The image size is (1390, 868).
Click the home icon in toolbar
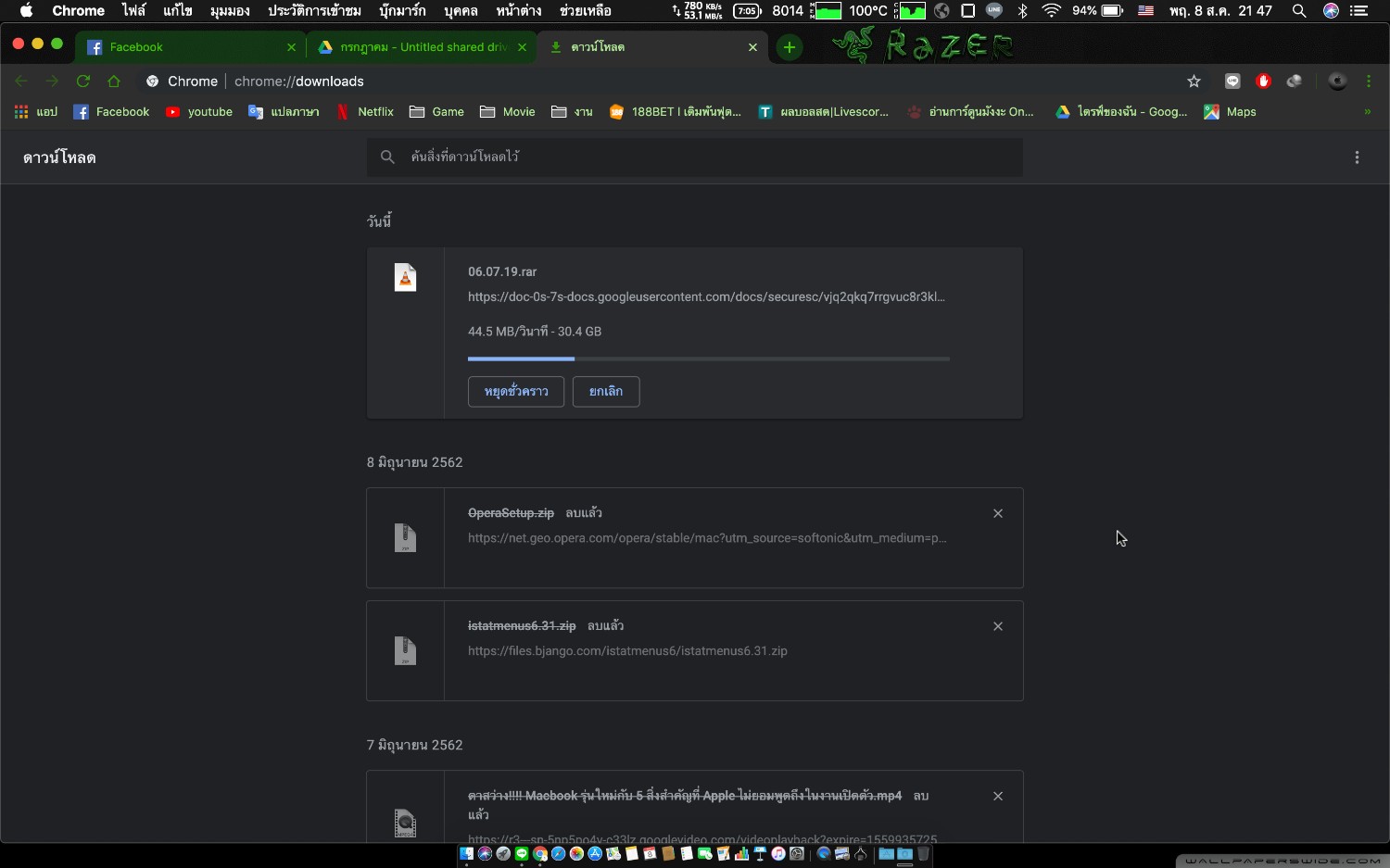pos(114,82)
